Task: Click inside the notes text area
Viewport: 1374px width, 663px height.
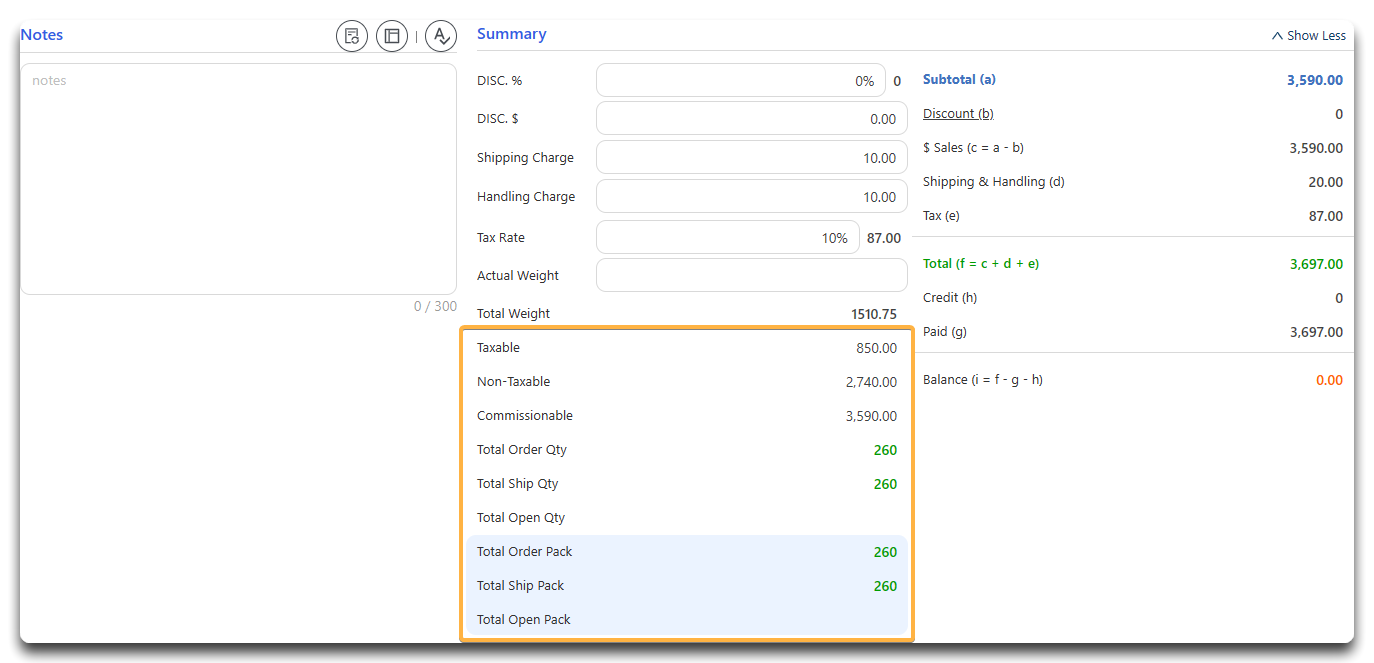Action: click(x=239, y=179)
